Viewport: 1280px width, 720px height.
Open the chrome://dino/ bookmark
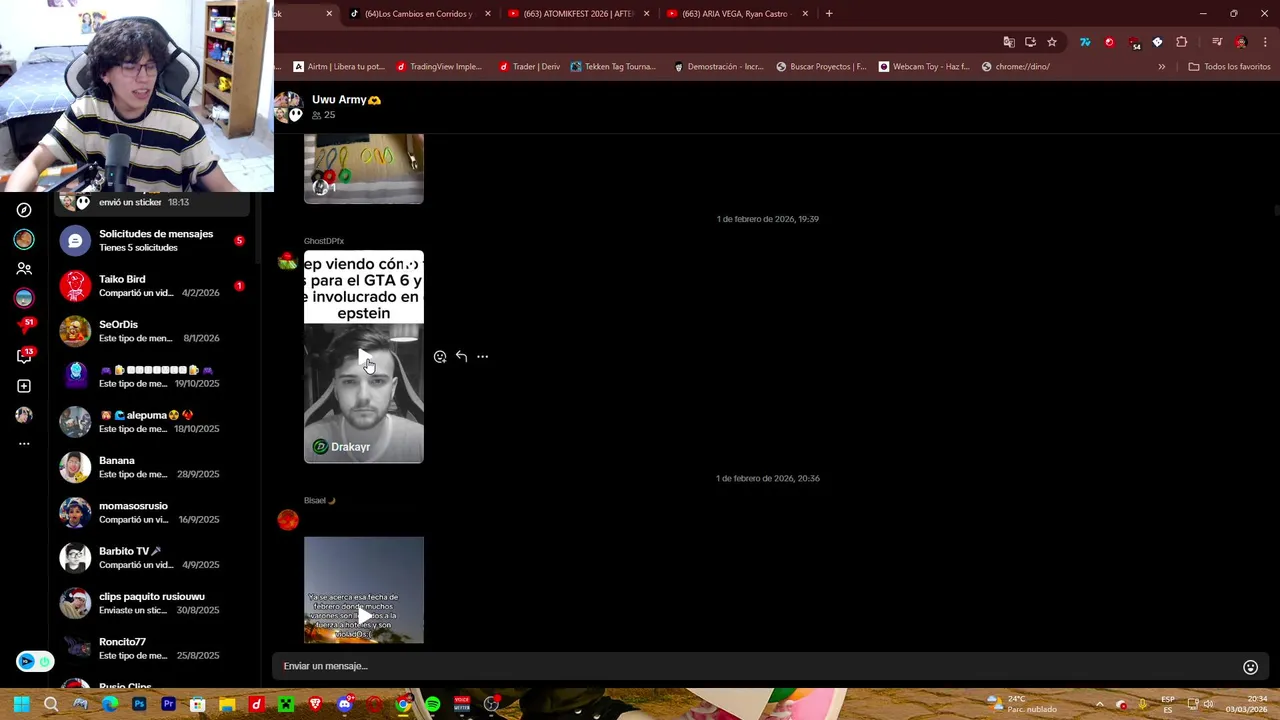click(x=1016, y=67)
